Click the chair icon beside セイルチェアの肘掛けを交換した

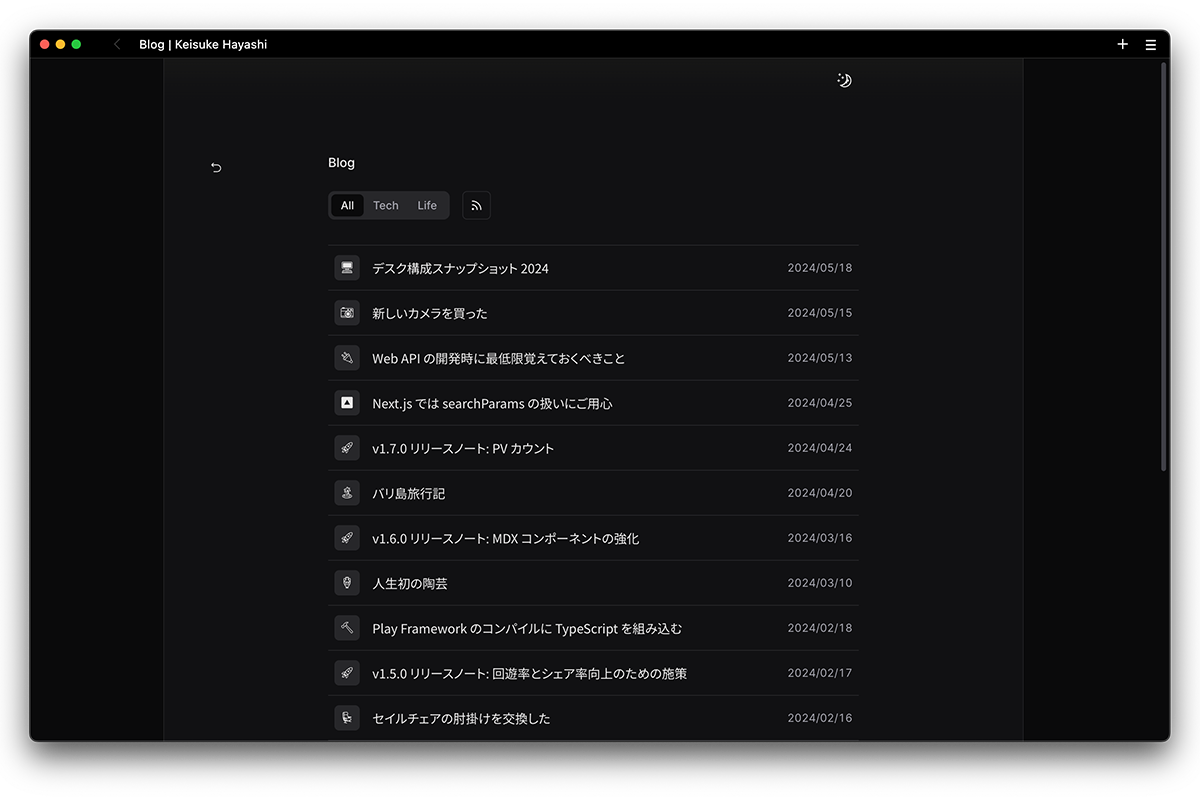[x=347, y=718]
